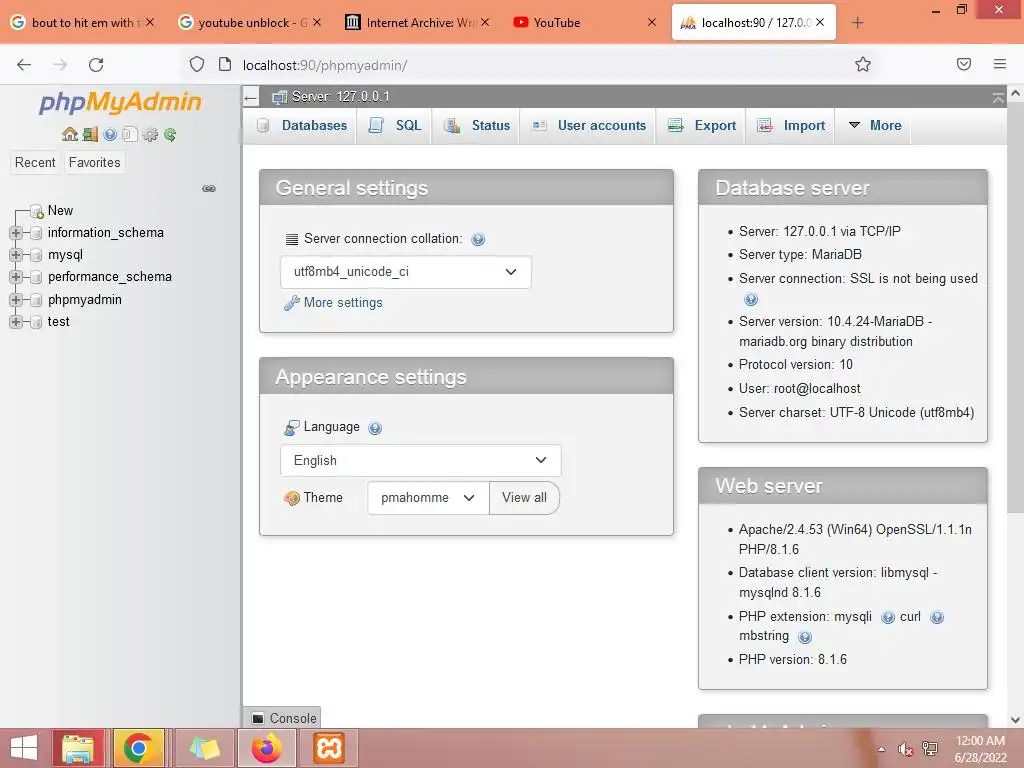Click collapse page header icon at top right
Screen dimensions: 1024x768
point(998,98)
